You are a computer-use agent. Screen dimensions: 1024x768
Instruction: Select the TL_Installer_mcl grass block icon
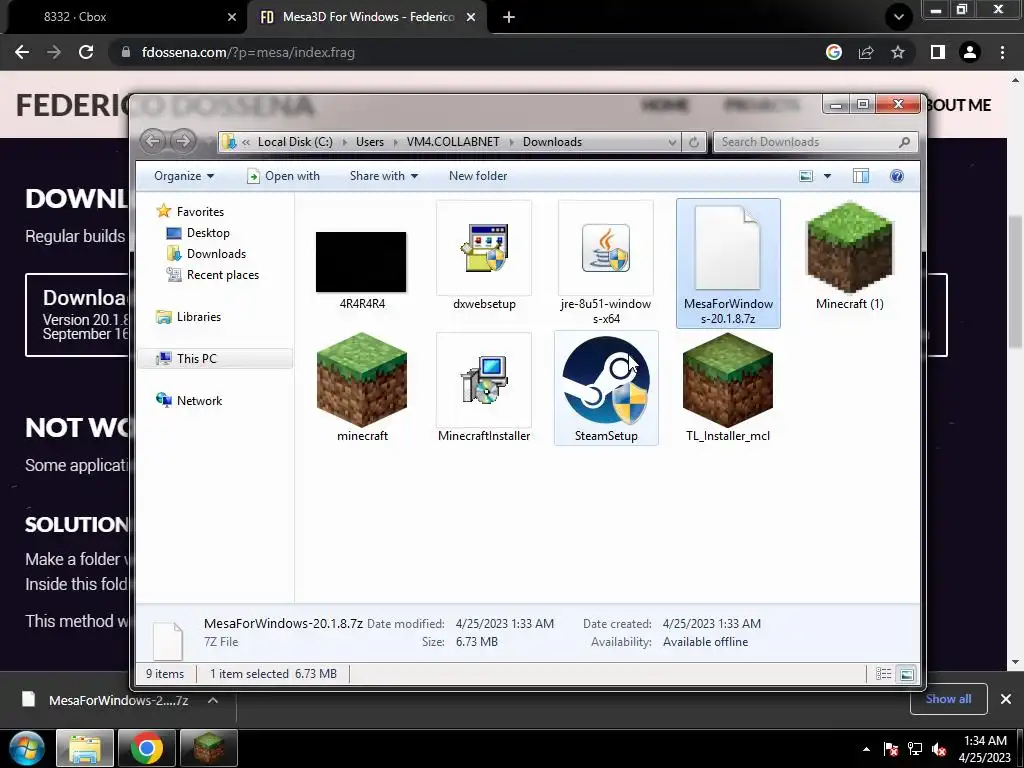click(x=728, y=380)
